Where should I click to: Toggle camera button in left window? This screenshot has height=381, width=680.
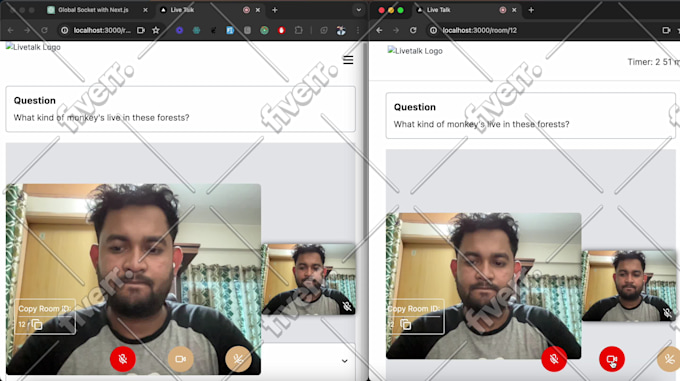pos(180,359)
